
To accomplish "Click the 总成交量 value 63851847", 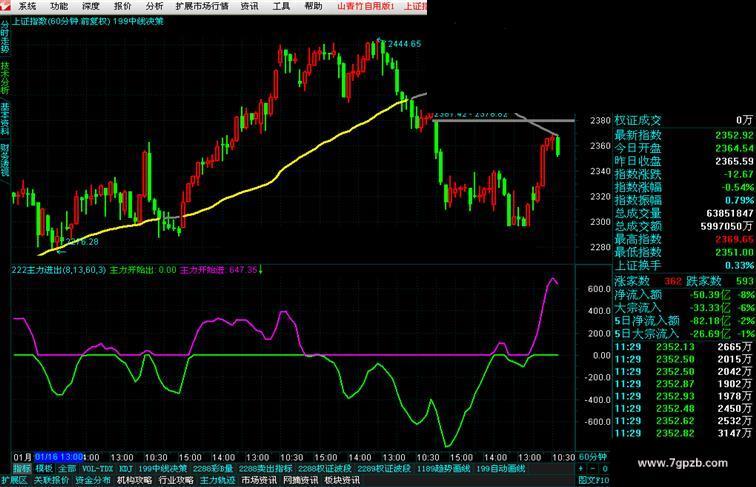I will pyautogui.click(x=730, y=214).
